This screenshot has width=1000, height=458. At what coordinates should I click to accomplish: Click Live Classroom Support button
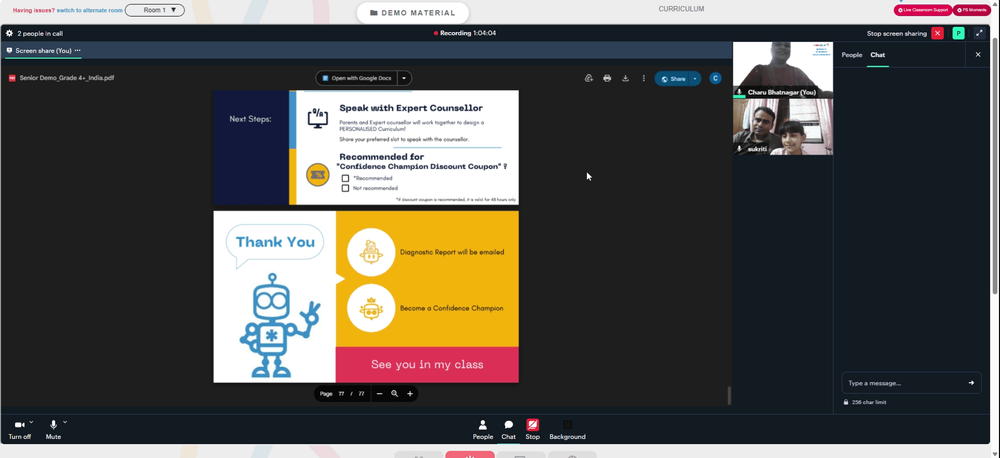pyautogui.click(x=923, y=10)
